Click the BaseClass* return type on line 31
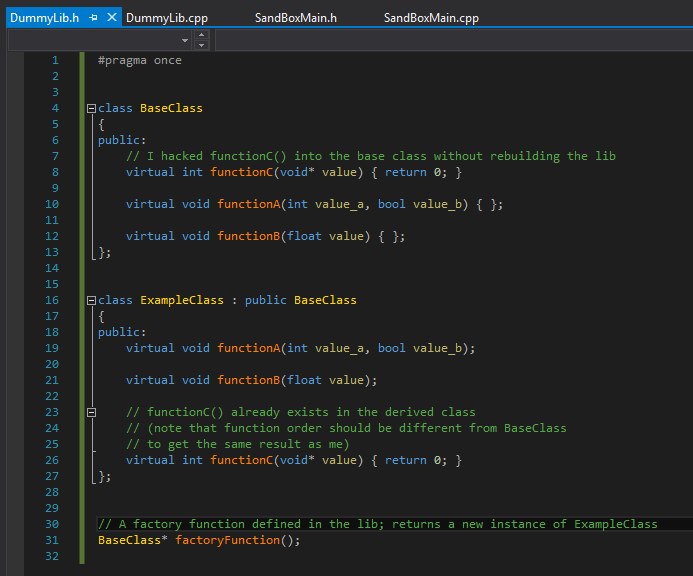The width and height of the screenshot is (693, 576). click(133, 540)
